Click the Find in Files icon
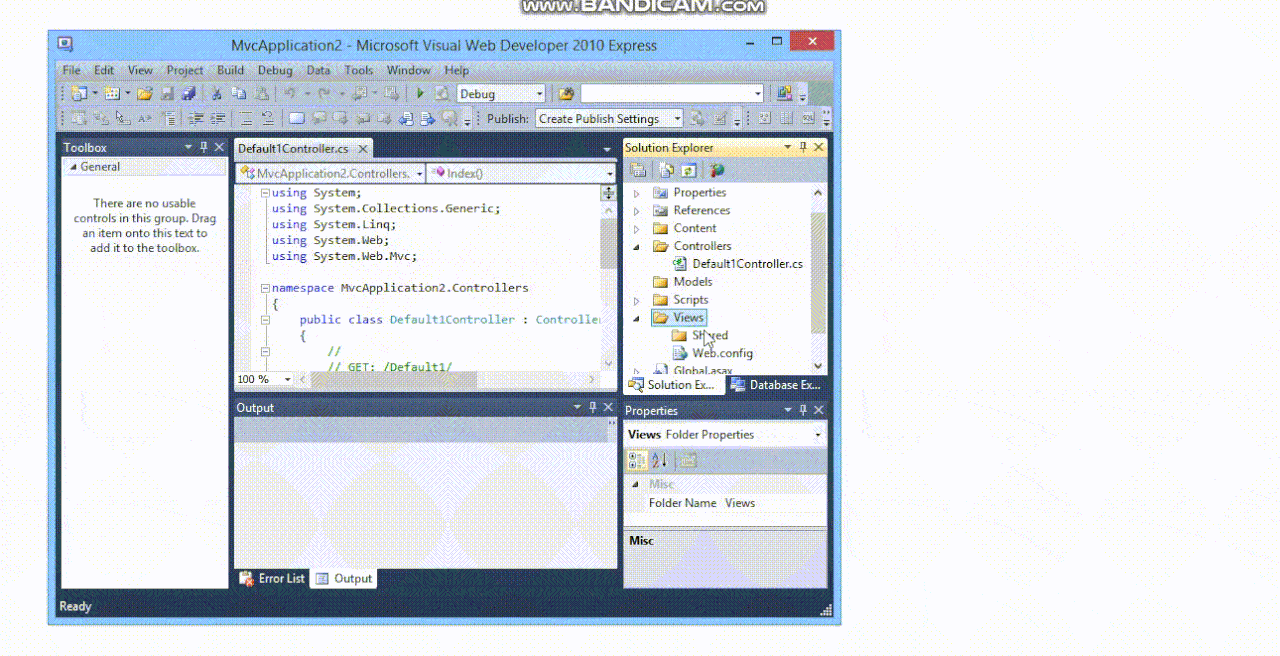The image size is (1280, 656). pyautogui.click(x=567, y=93)
